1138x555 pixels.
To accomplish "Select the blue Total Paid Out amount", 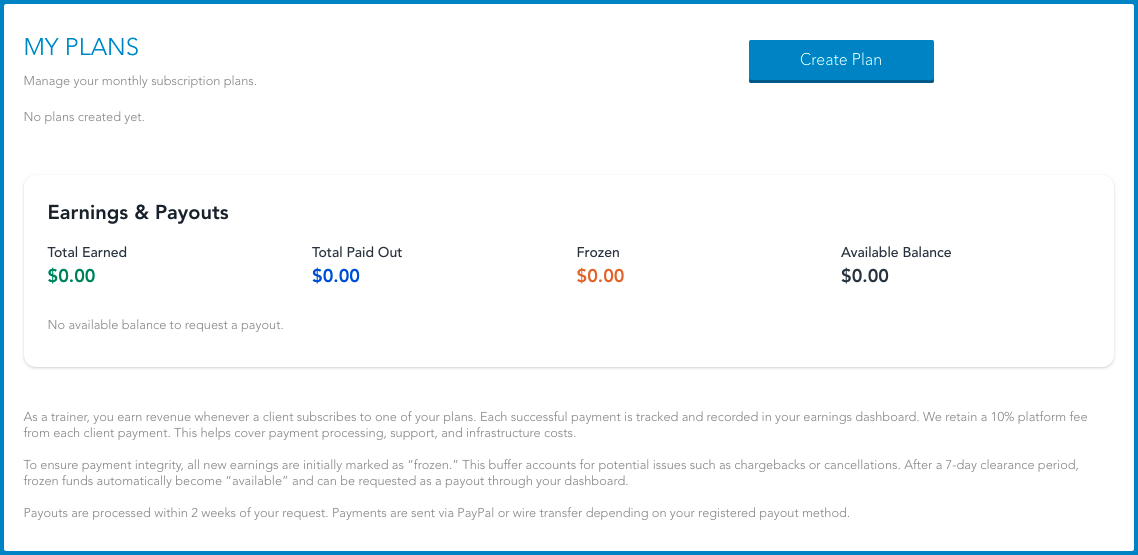I will [x=336, y=276].
